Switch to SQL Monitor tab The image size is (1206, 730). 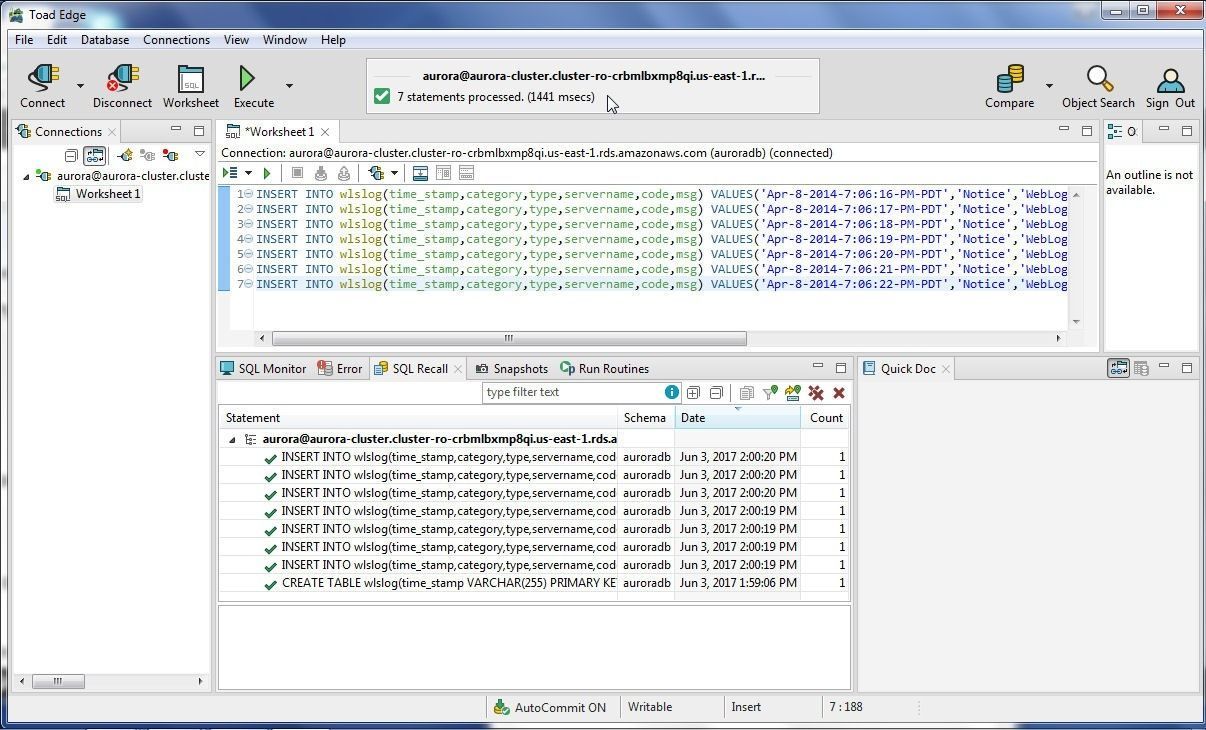click(x=263, y=368)
